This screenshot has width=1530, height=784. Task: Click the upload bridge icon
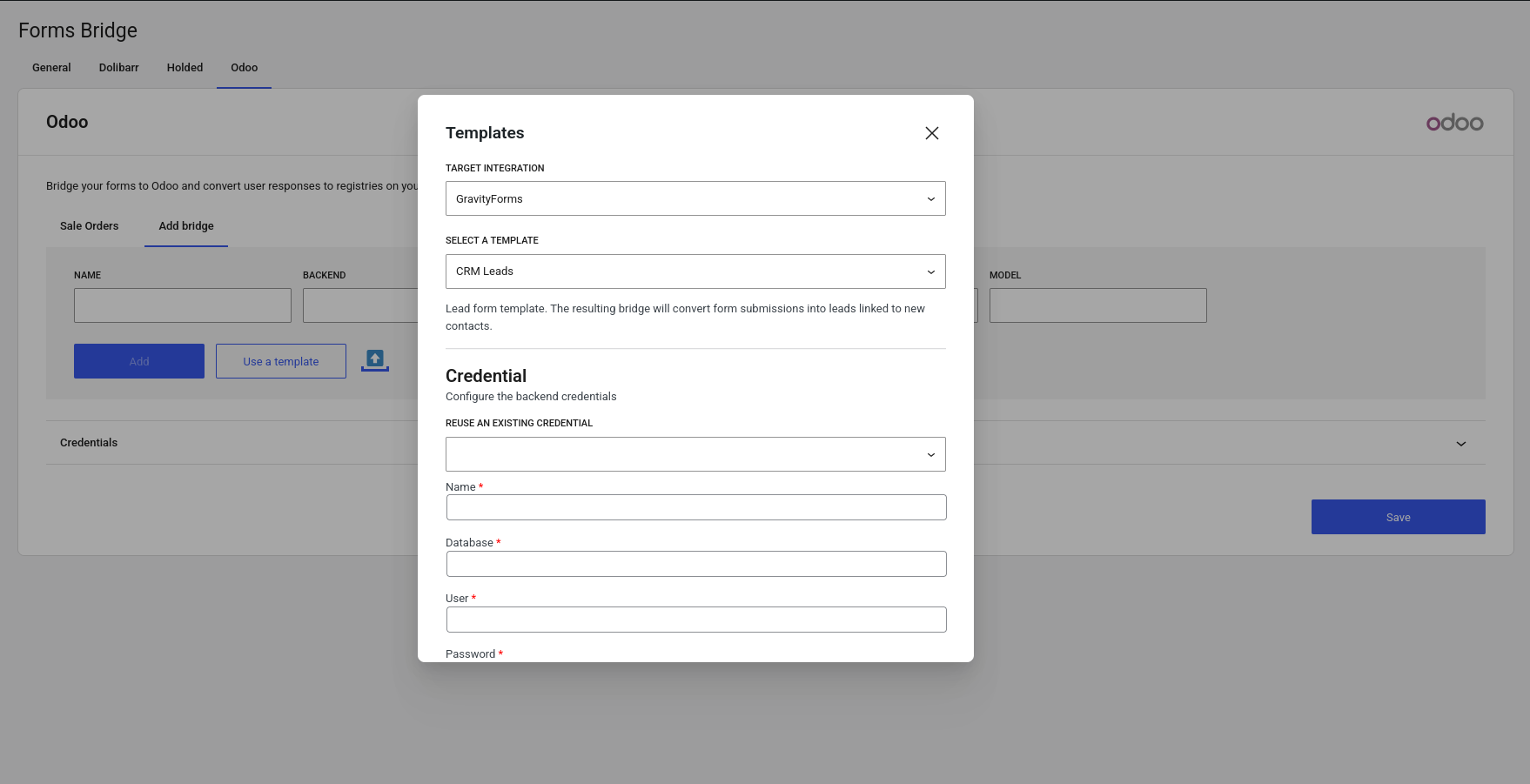coord(375,360)
